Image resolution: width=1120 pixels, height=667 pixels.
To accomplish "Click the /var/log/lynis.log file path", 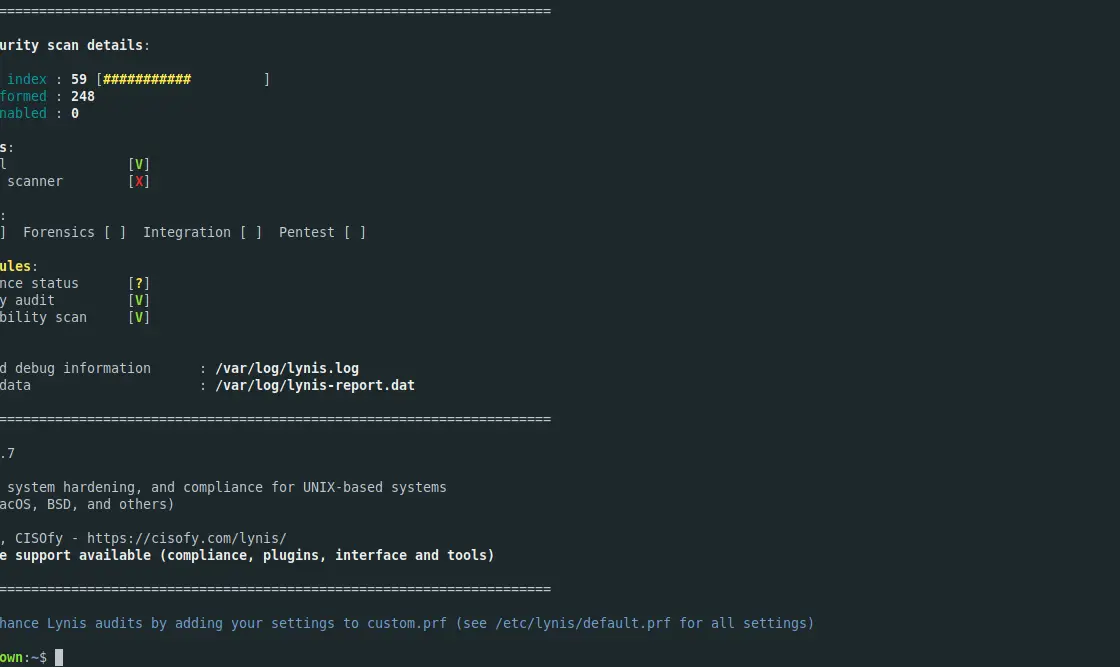I will 287,368.
